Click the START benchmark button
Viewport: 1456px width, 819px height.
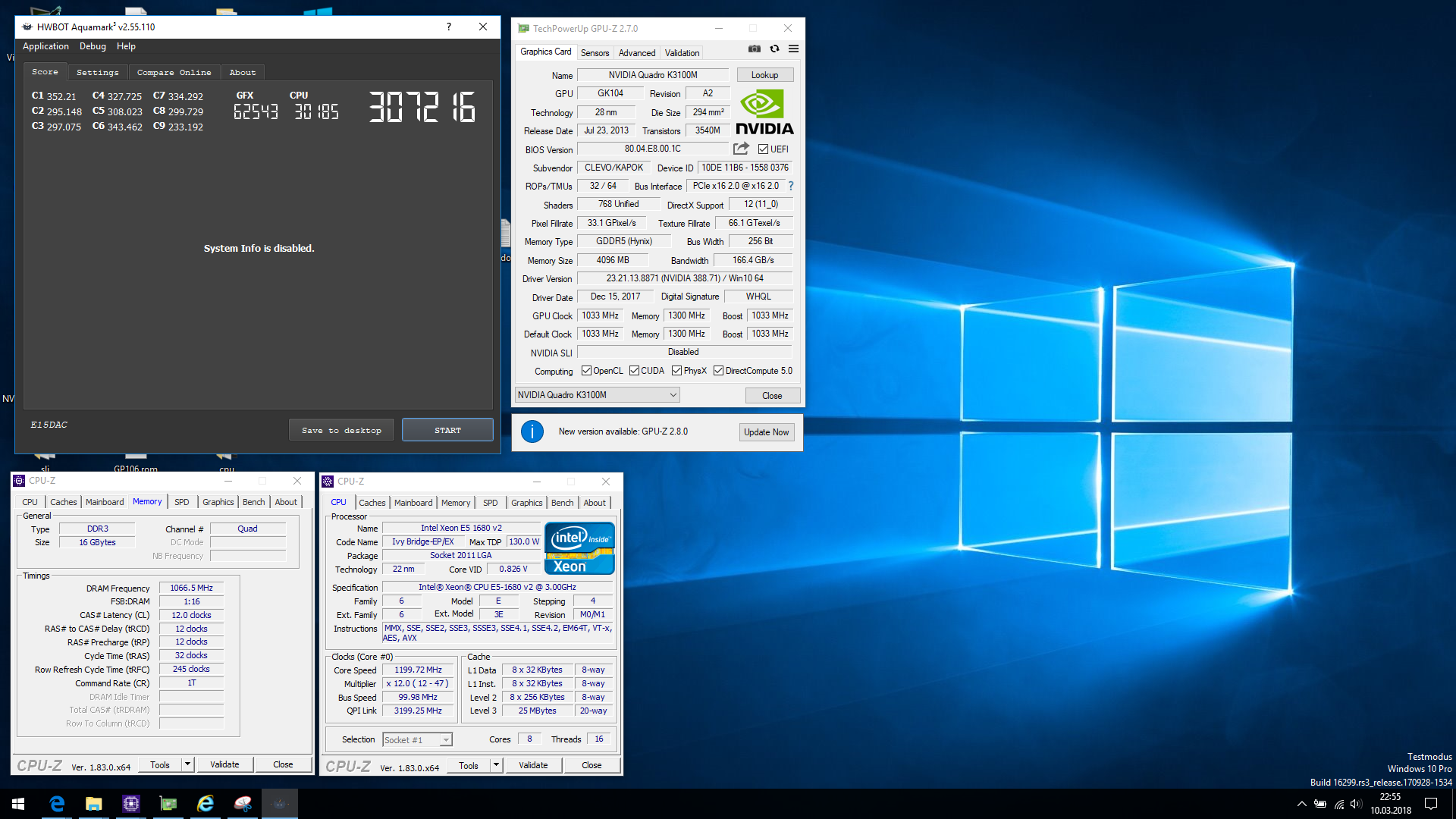pyautogui.click(x=447, y=430)
